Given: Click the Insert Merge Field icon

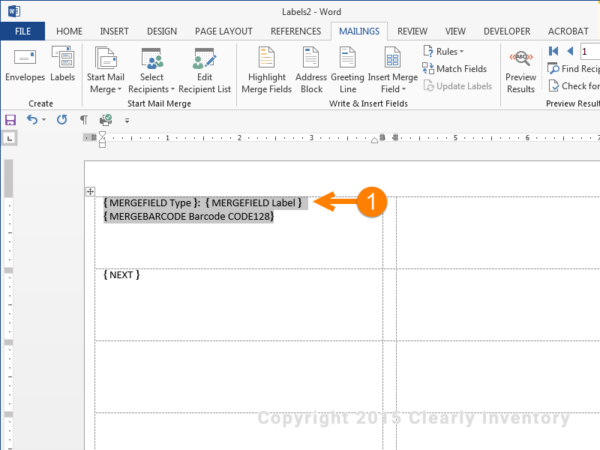Looking at the screenshot, I should (393, 57).
